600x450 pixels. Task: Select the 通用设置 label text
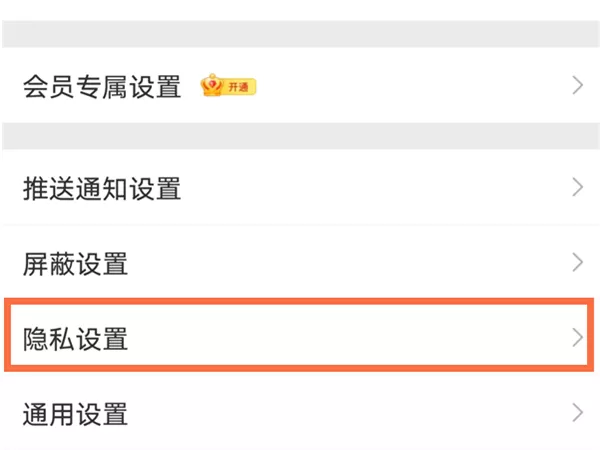(75, 414)
